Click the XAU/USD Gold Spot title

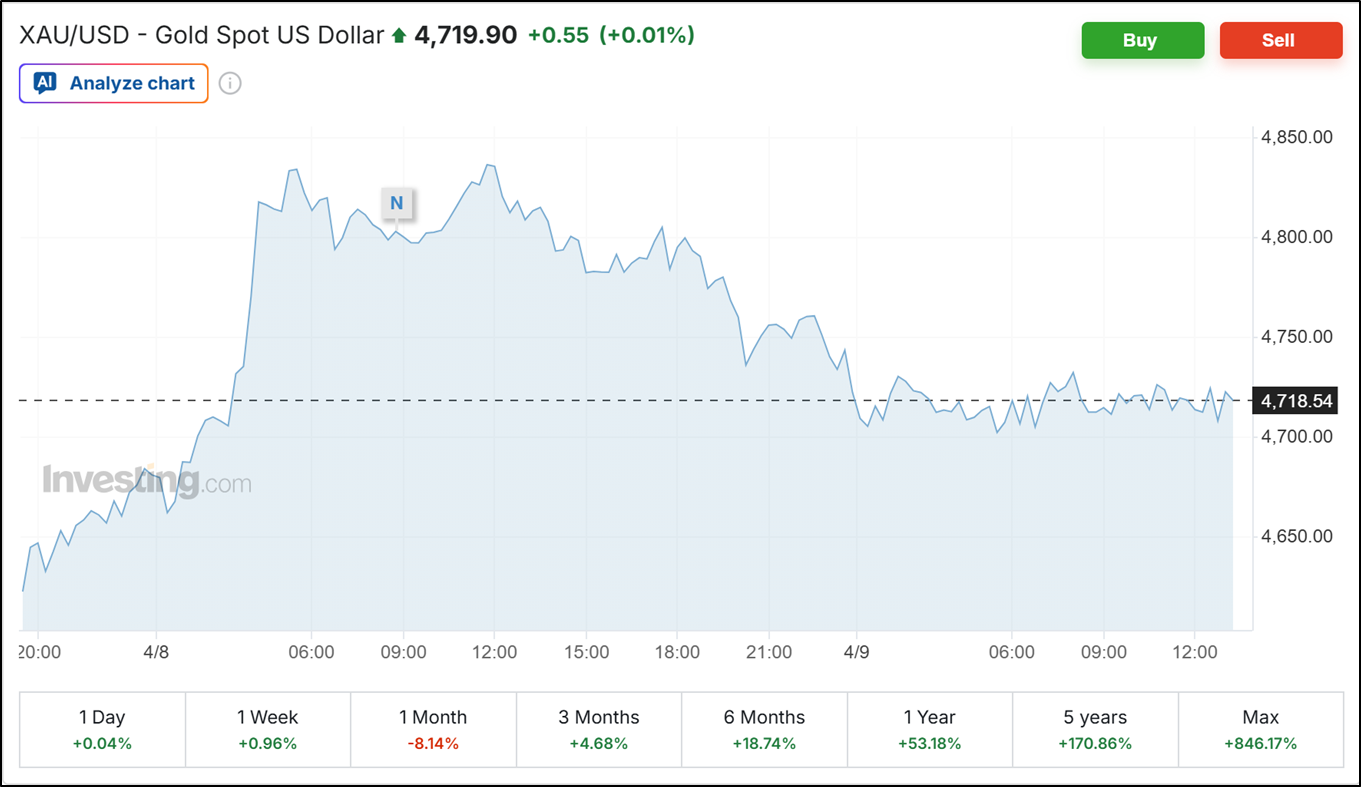coord(201,36)
